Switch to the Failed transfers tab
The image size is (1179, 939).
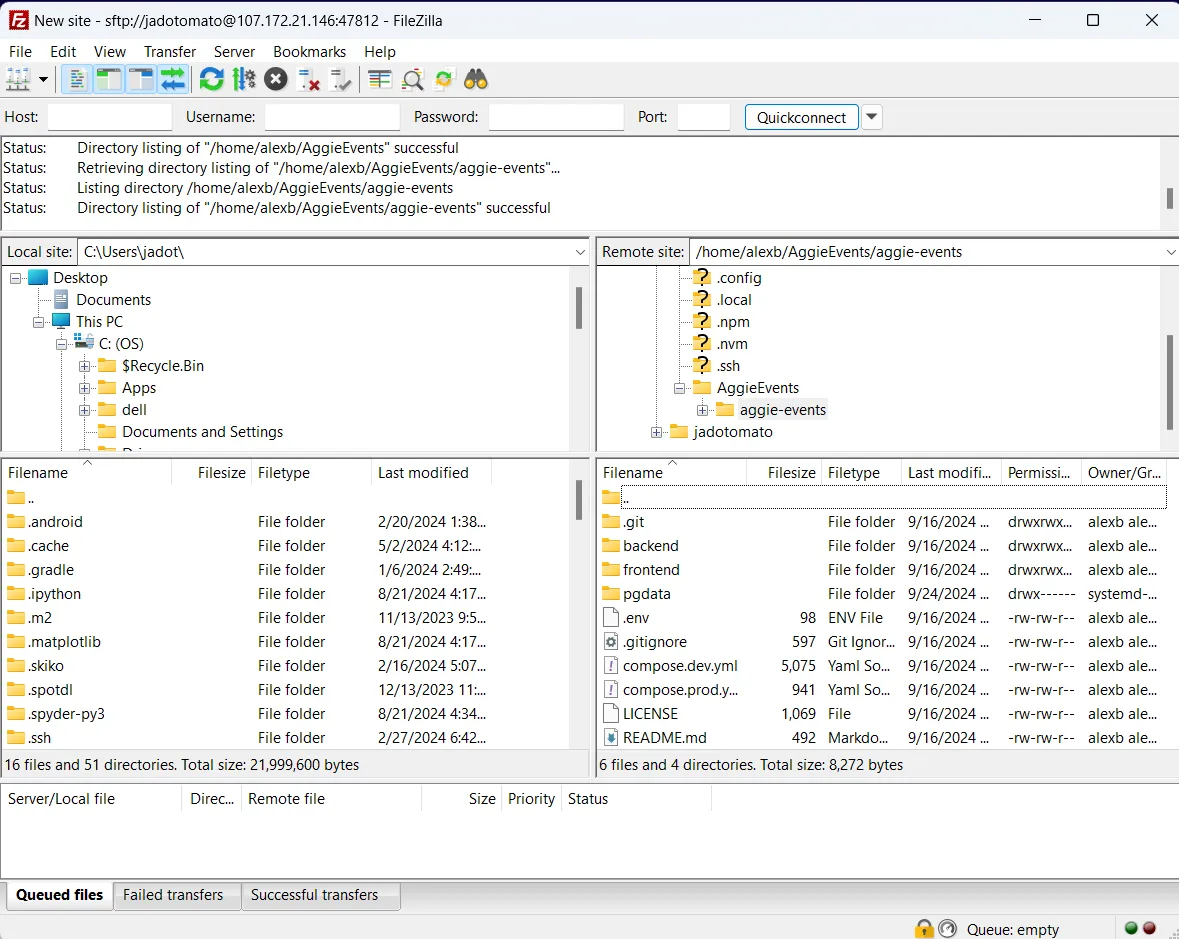[176, 896]
